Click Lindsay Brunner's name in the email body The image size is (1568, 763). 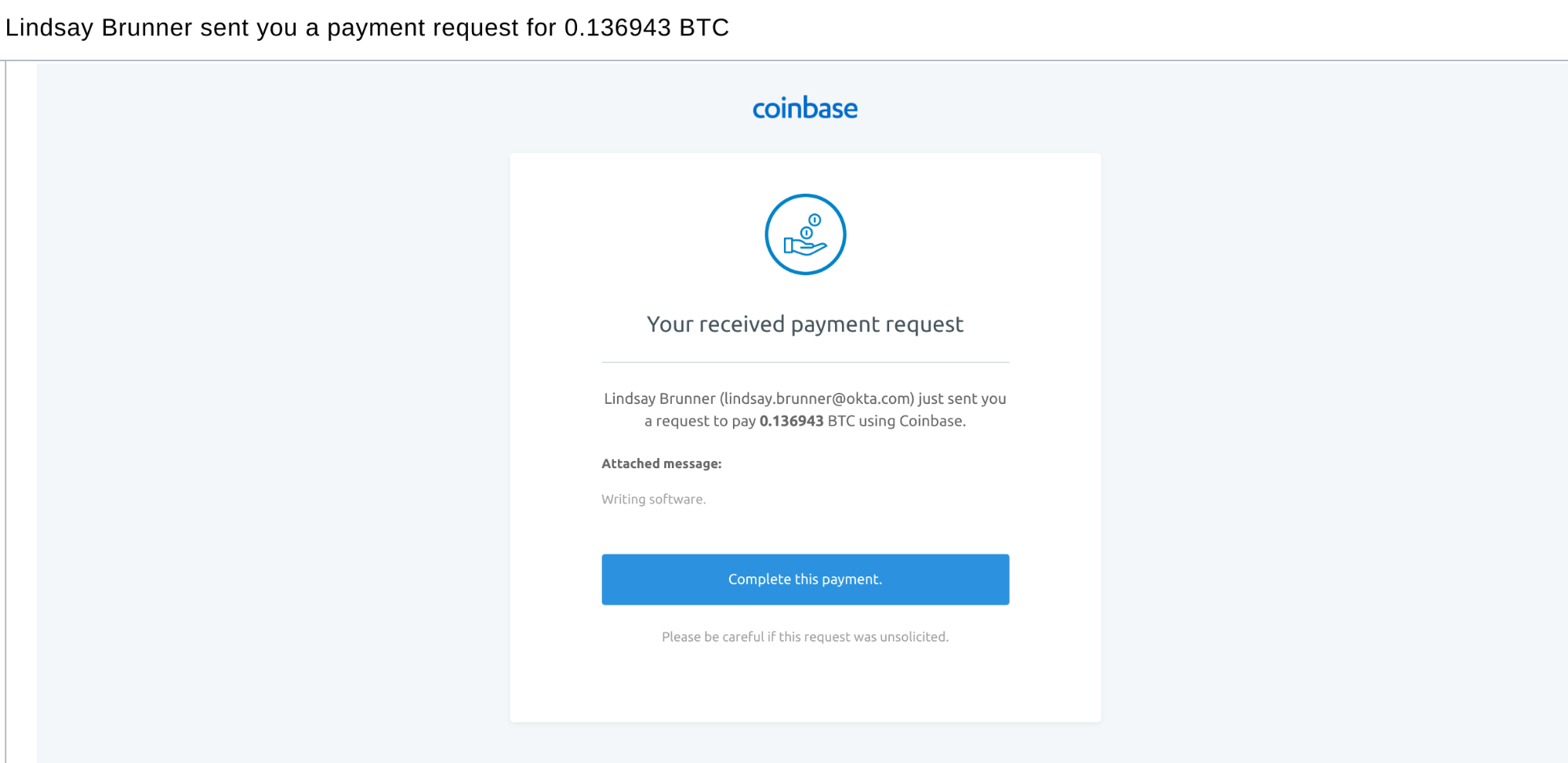659,398
